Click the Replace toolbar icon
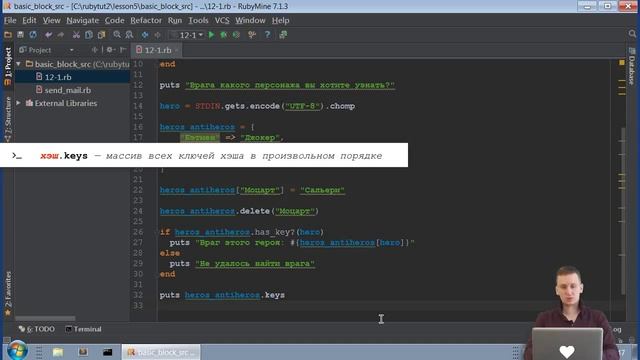640x360 pixels. [129, 35]
